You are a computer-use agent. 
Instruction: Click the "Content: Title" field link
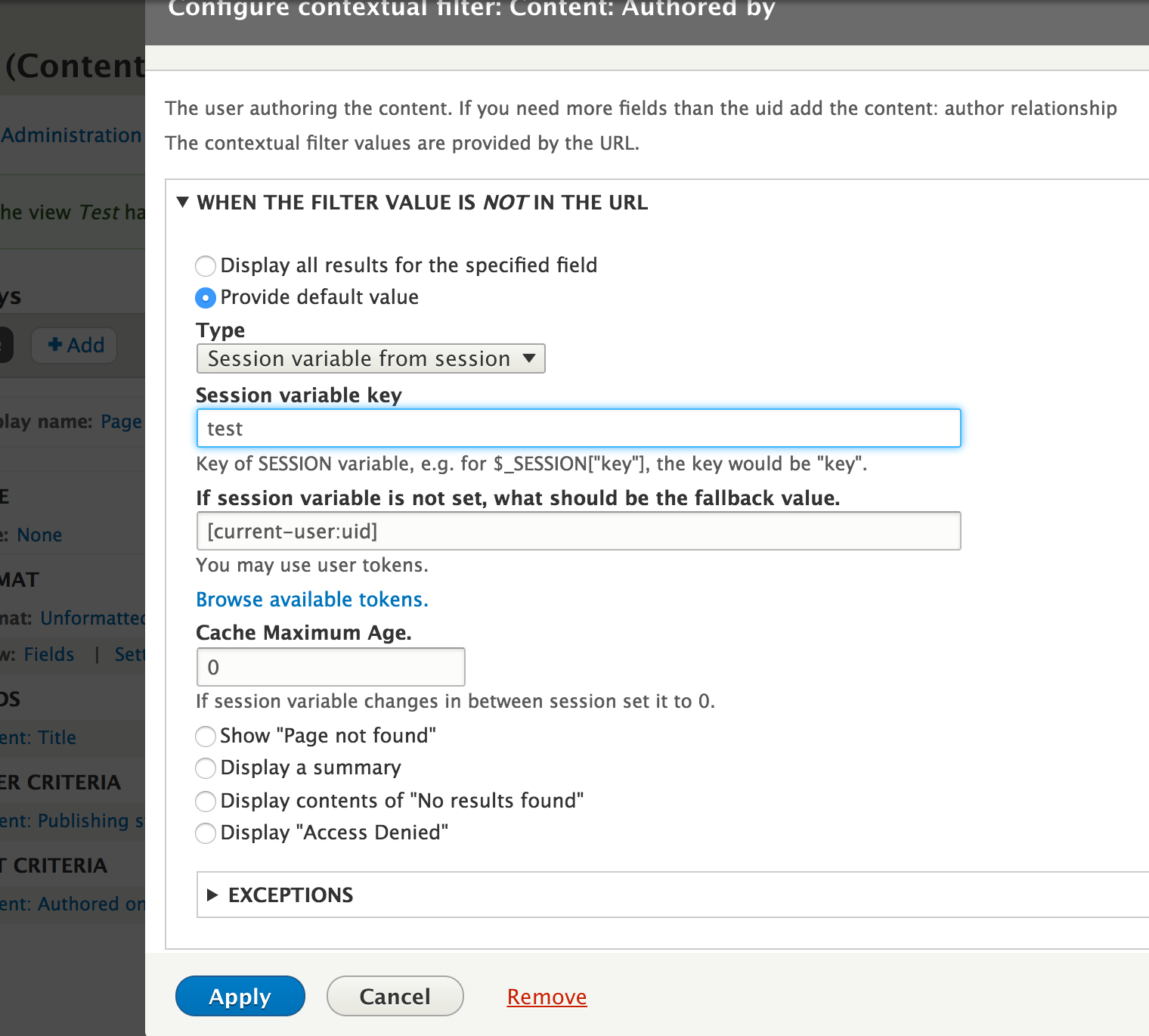(x=38, y=737)
